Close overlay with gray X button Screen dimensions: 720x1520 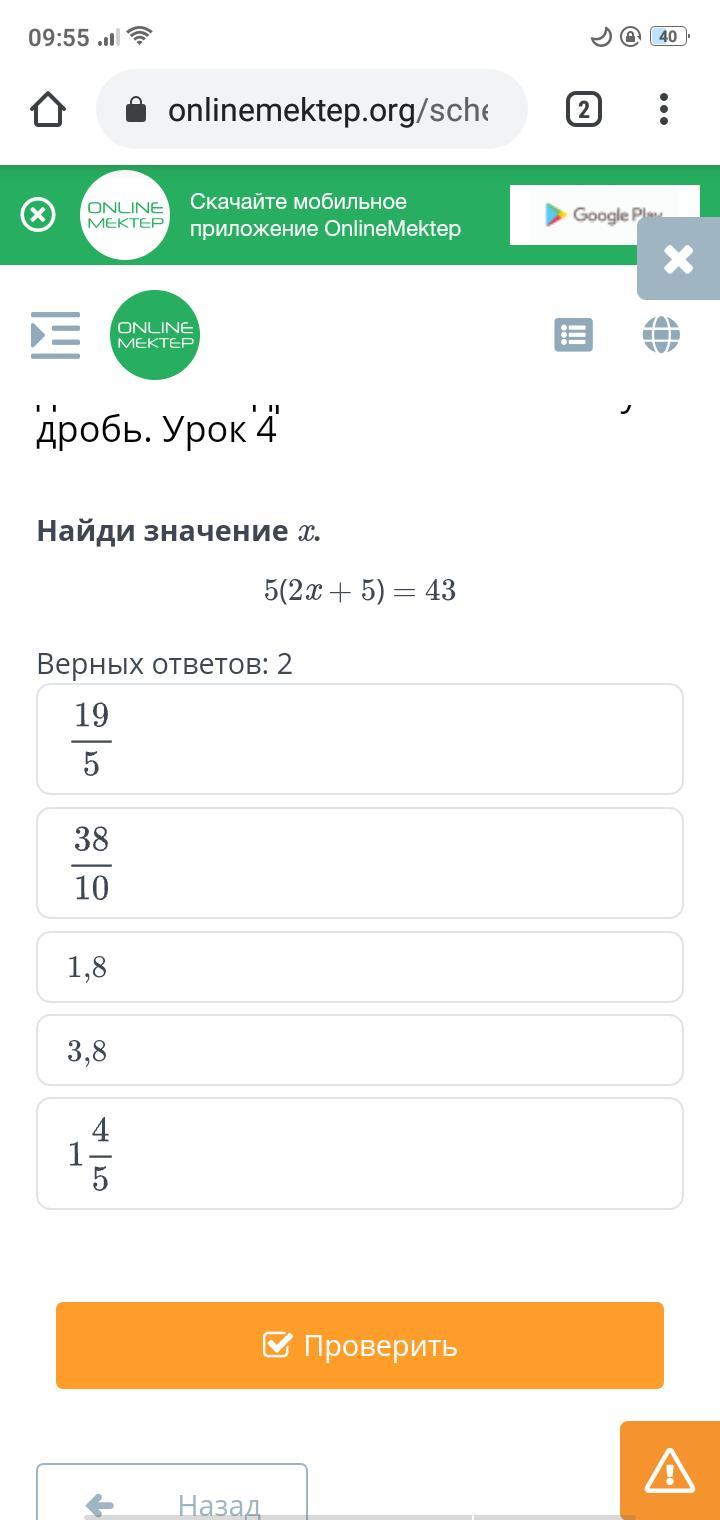tap(679, 260)
